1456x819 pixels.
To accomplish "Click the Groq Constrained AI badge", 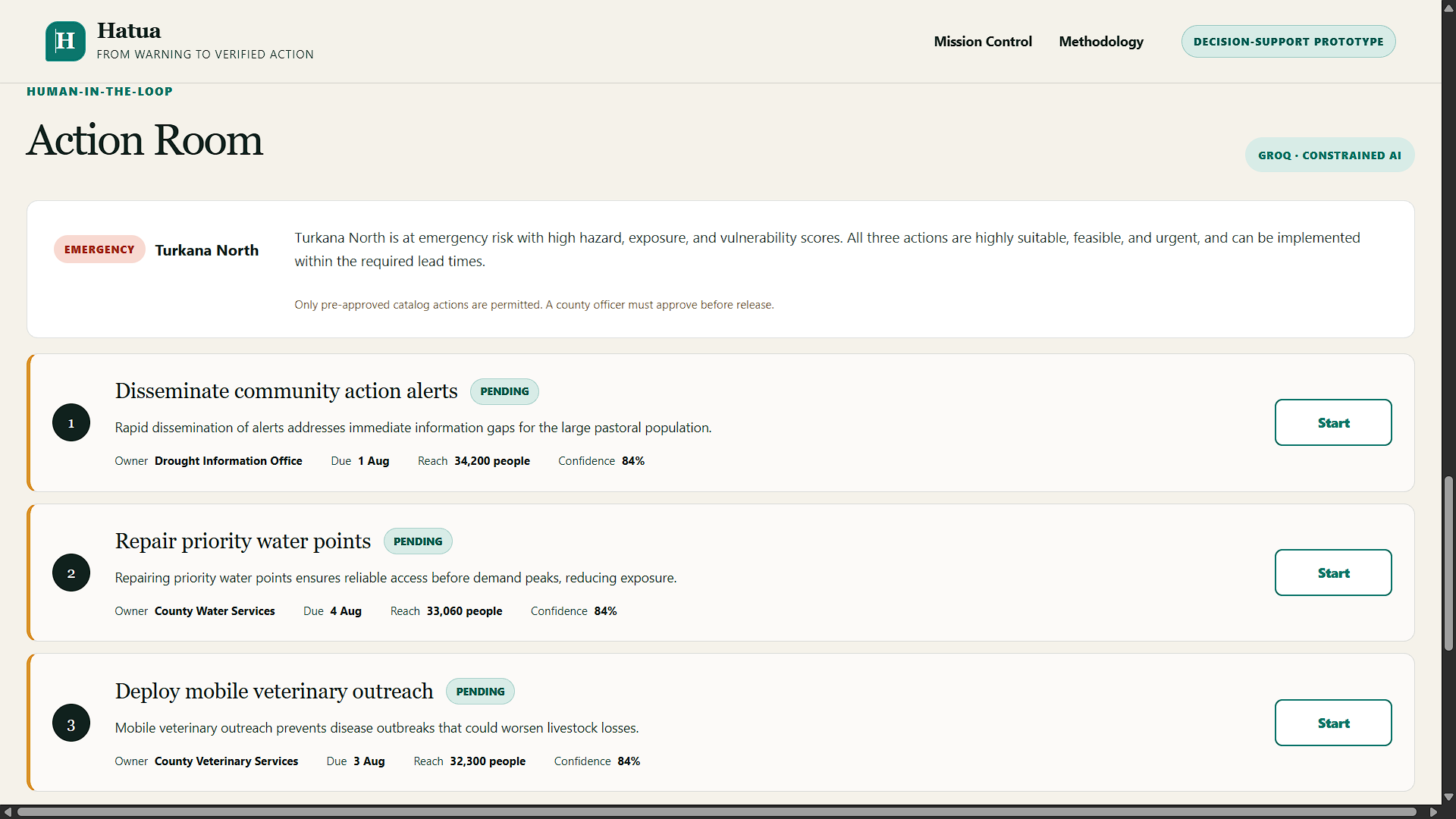I will (1329, 155).
